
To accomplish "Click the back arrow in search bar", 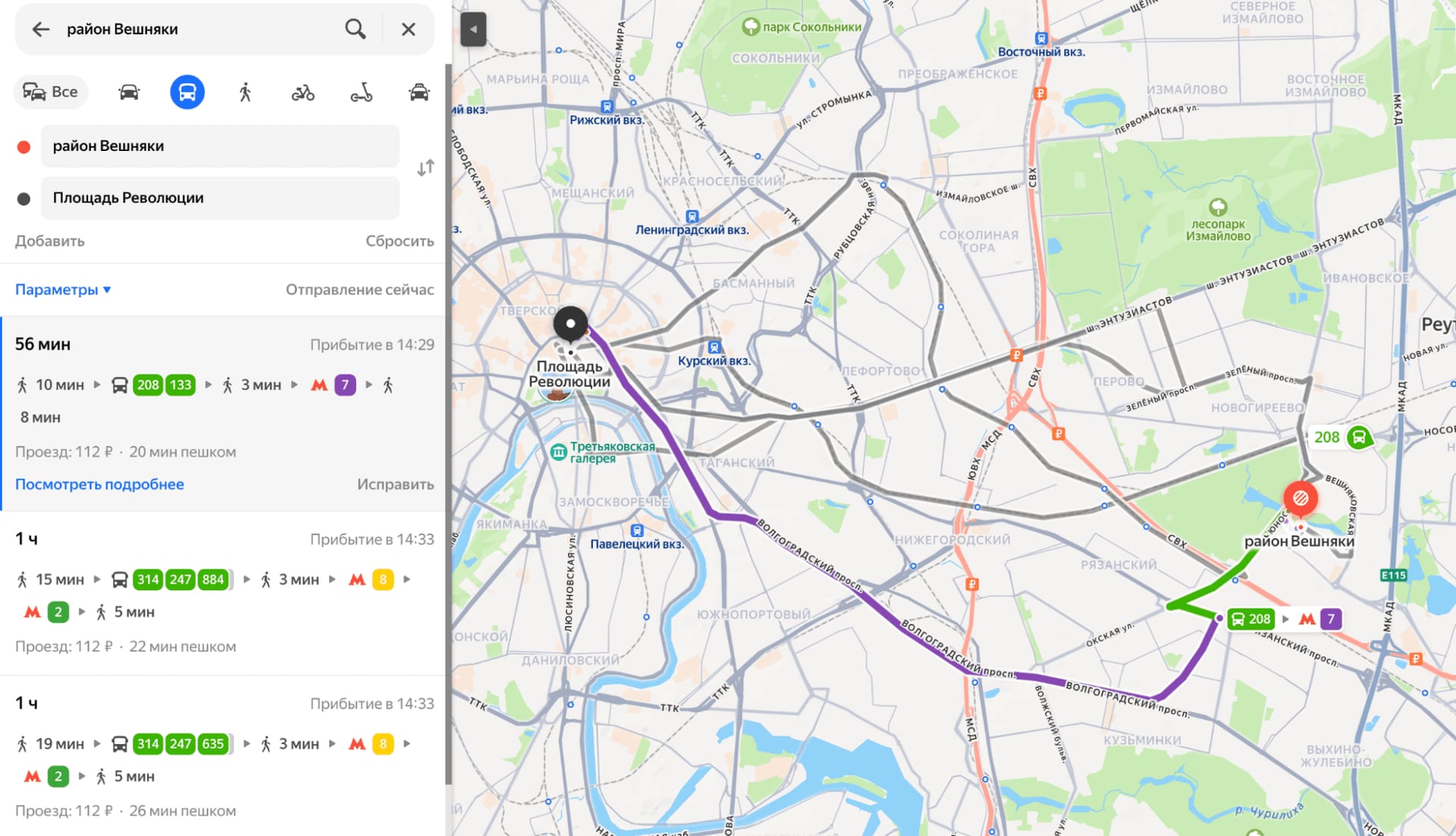I will 41,30.
